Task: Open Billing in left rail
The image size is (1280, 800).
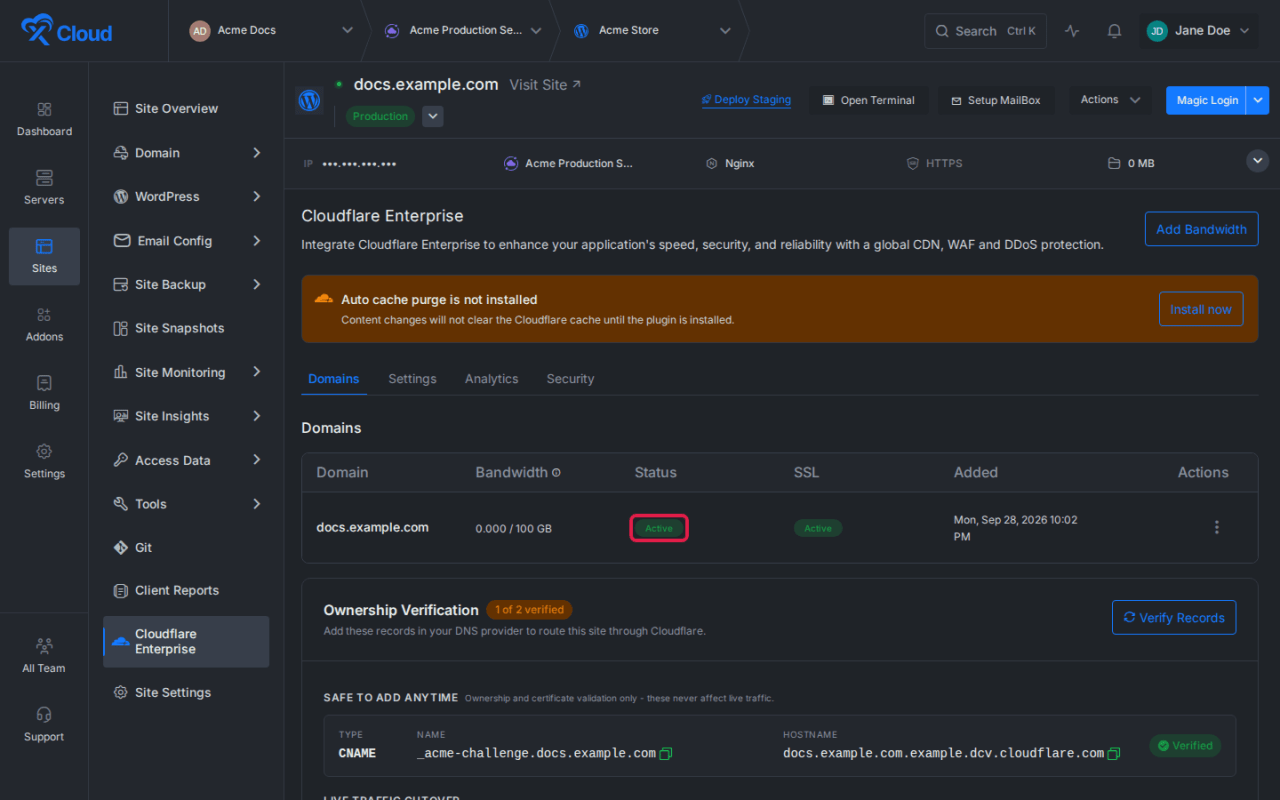Action: click(44, 393)
